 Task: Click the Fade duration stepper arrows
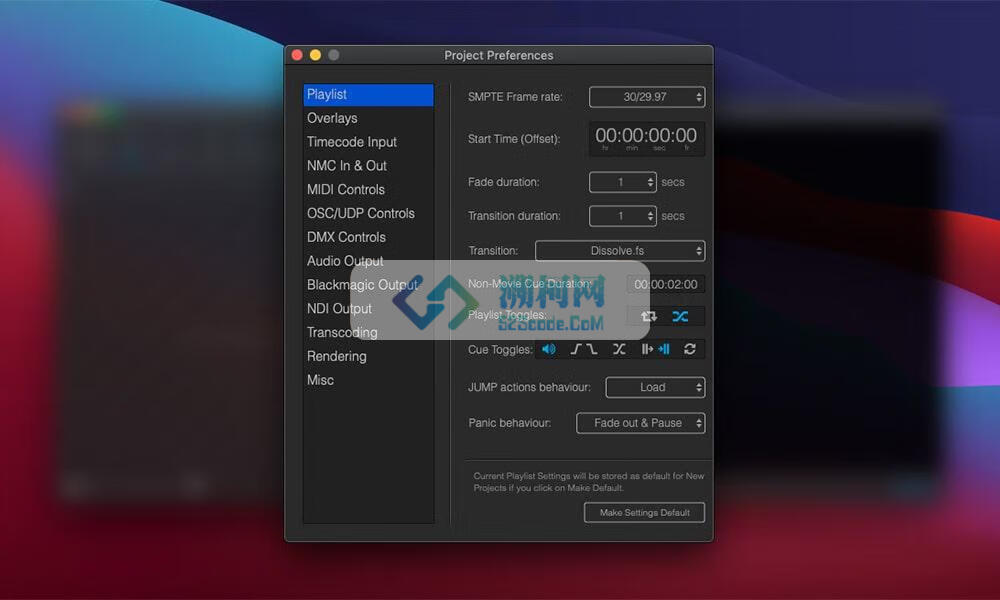point(650,182)
